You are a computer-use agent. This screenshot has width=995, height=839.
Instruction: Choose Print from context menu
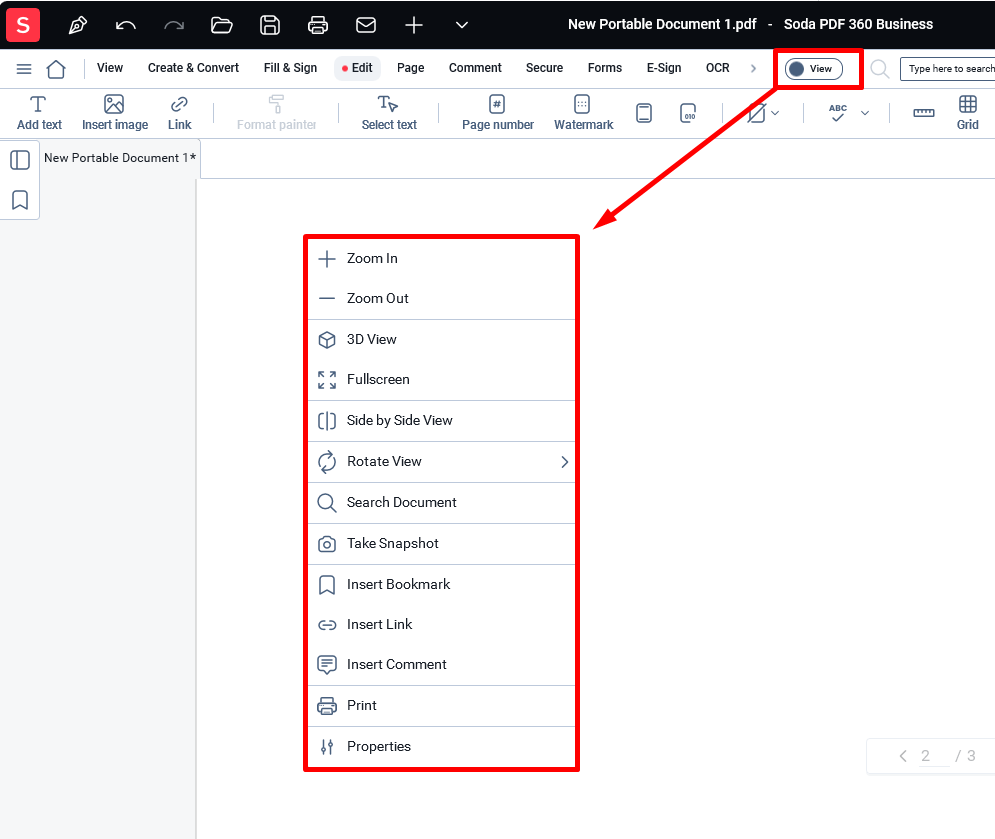click(x=442, y=706)
